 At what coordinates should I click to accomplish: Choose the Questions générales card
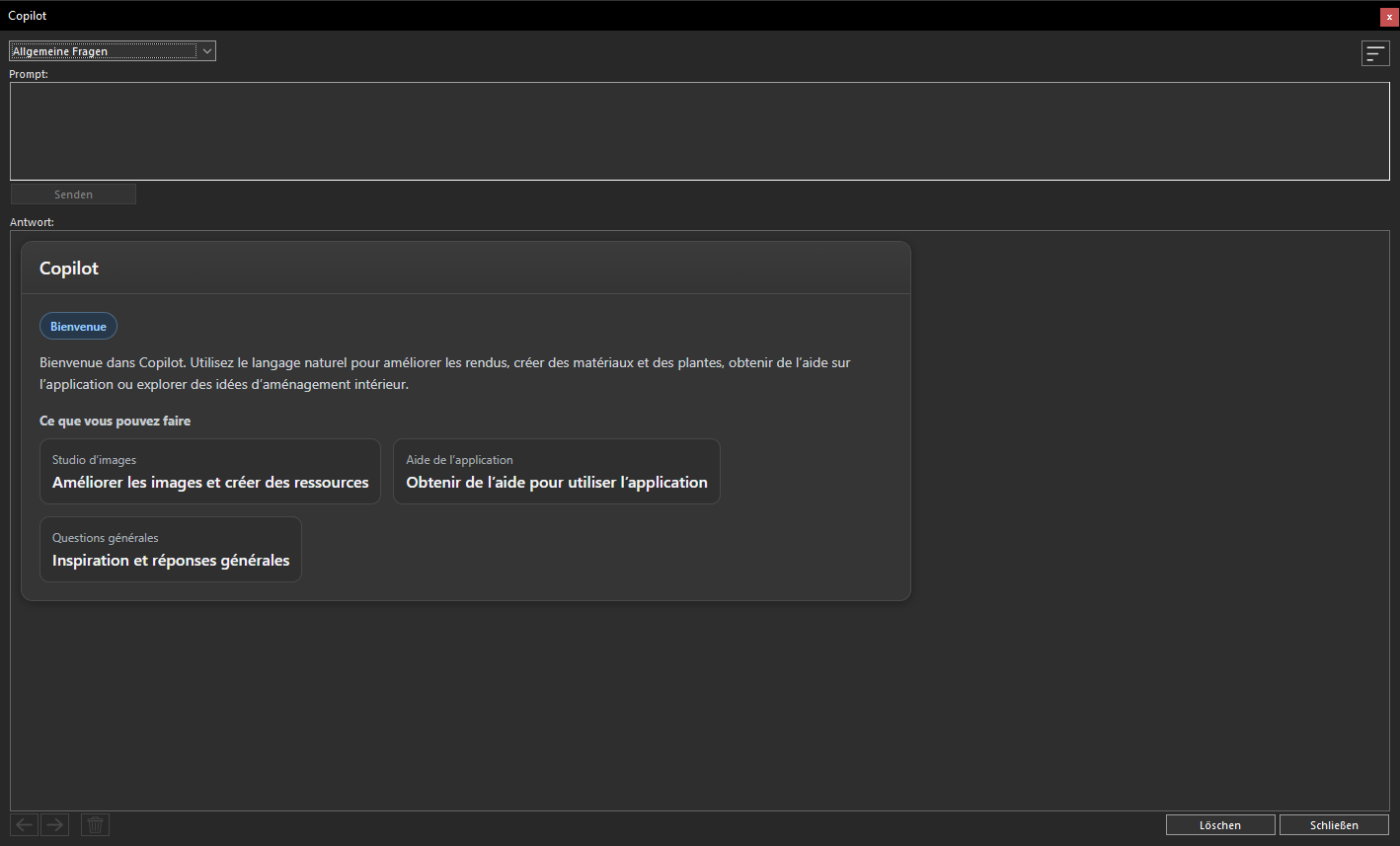click(x=171, y=550)
